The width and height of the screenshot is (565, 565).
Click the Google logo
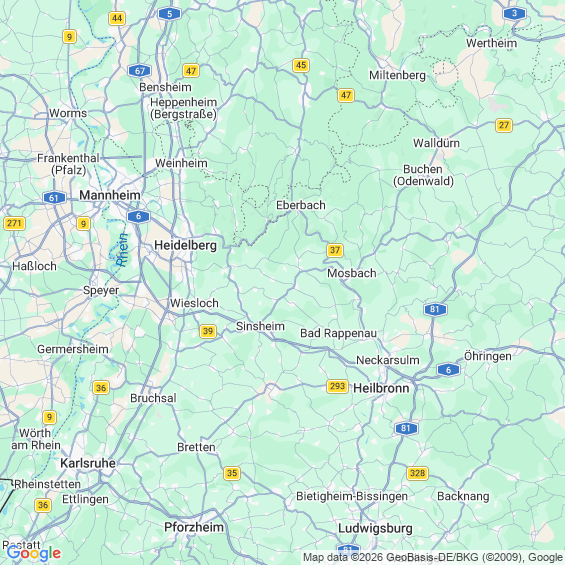[34, 553]
